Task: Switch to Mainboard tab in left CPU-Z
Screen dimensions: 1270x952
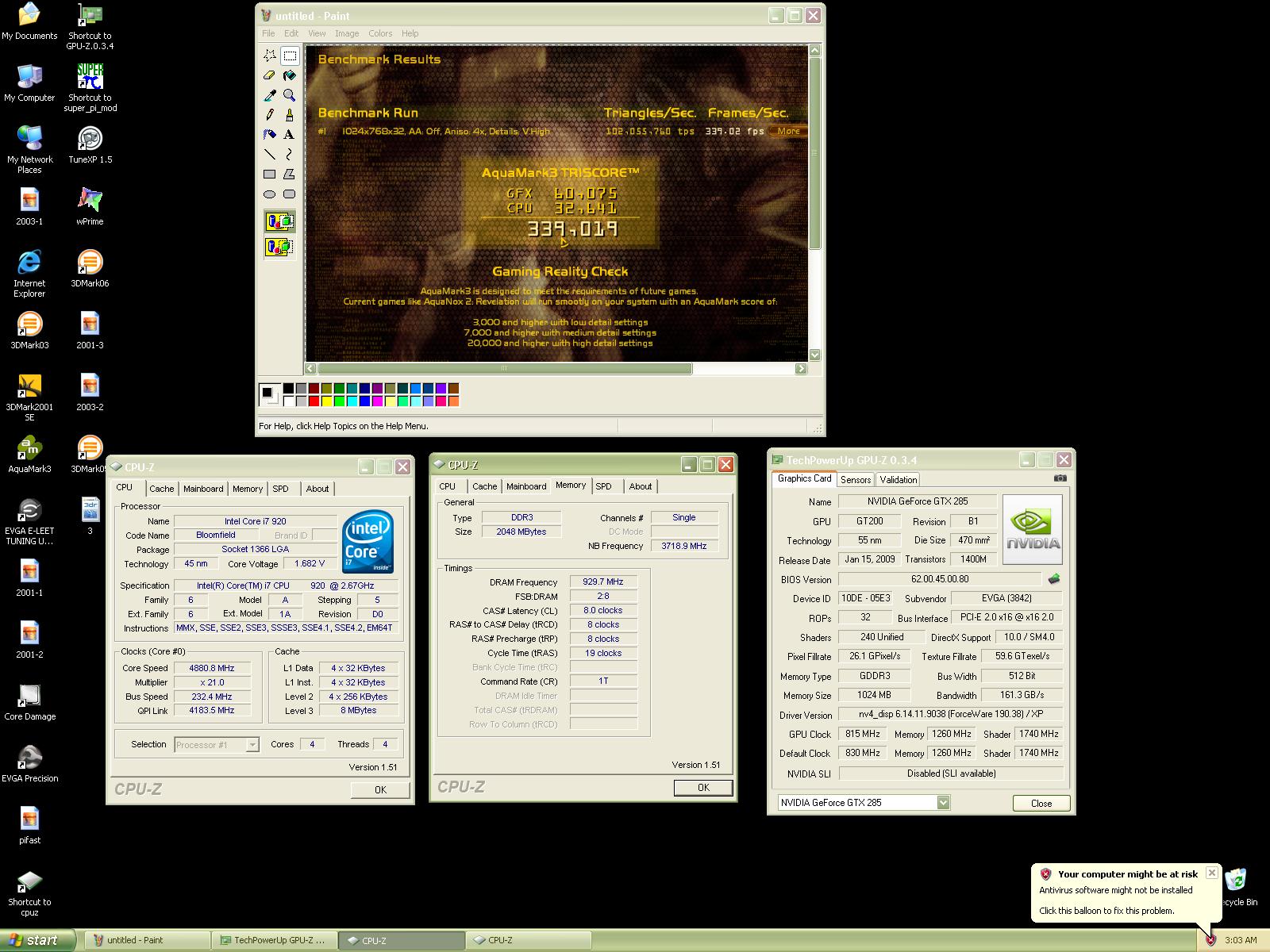Action: click(x=203, y=489)
